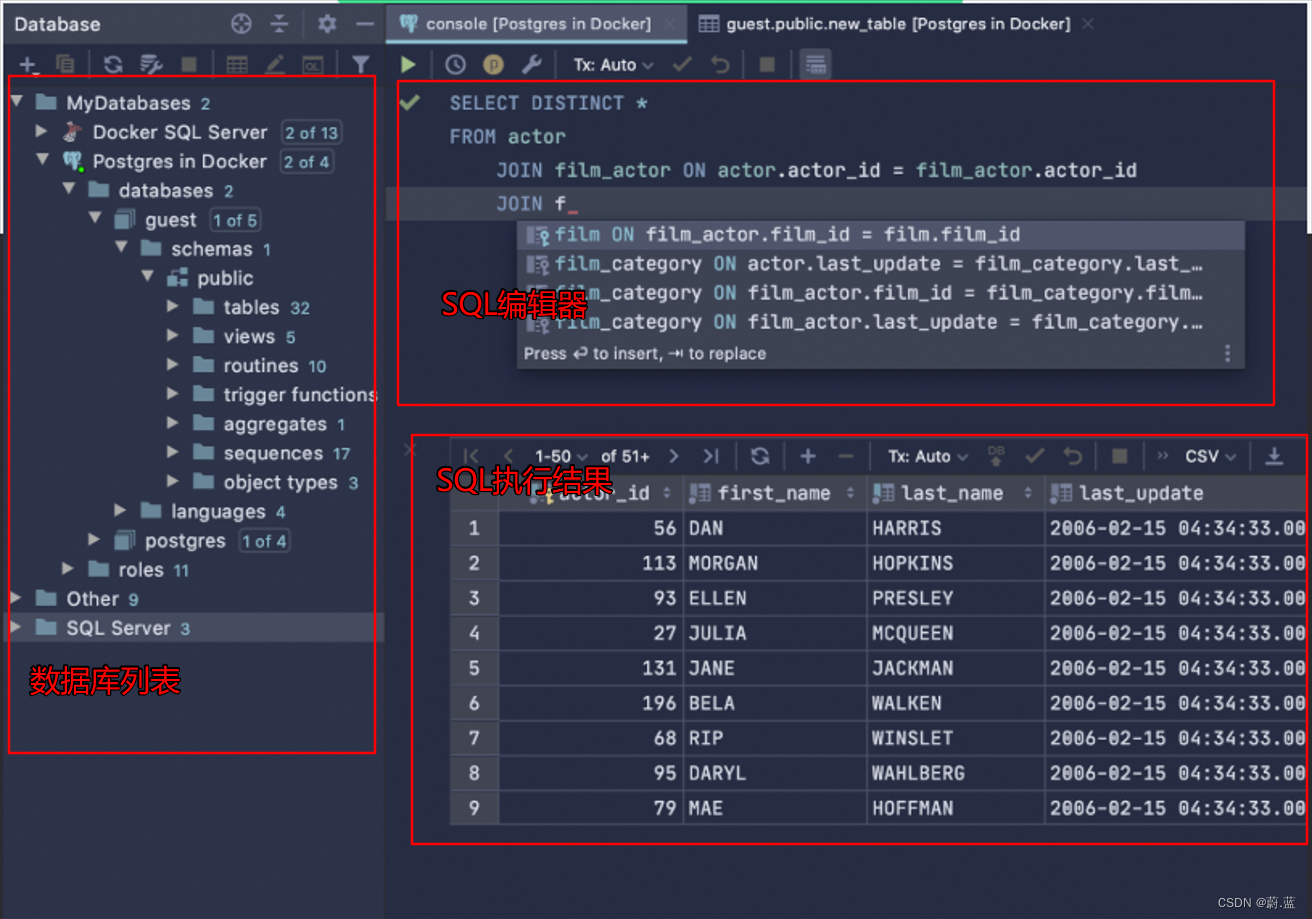Viewport: 1312px width, 919px height.
Task: Add a row in results grid
Action: pos(808,456)
